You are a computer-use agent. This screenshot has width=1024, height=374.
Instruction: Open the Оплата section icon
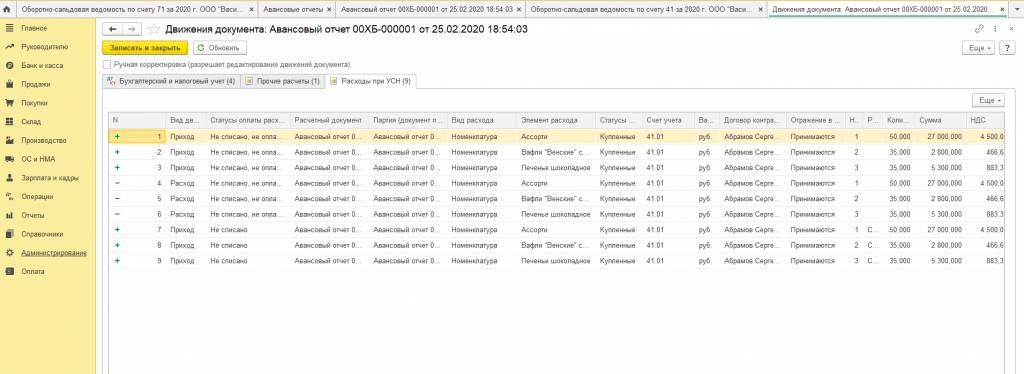pyautogui.click(x=9, y=271)
